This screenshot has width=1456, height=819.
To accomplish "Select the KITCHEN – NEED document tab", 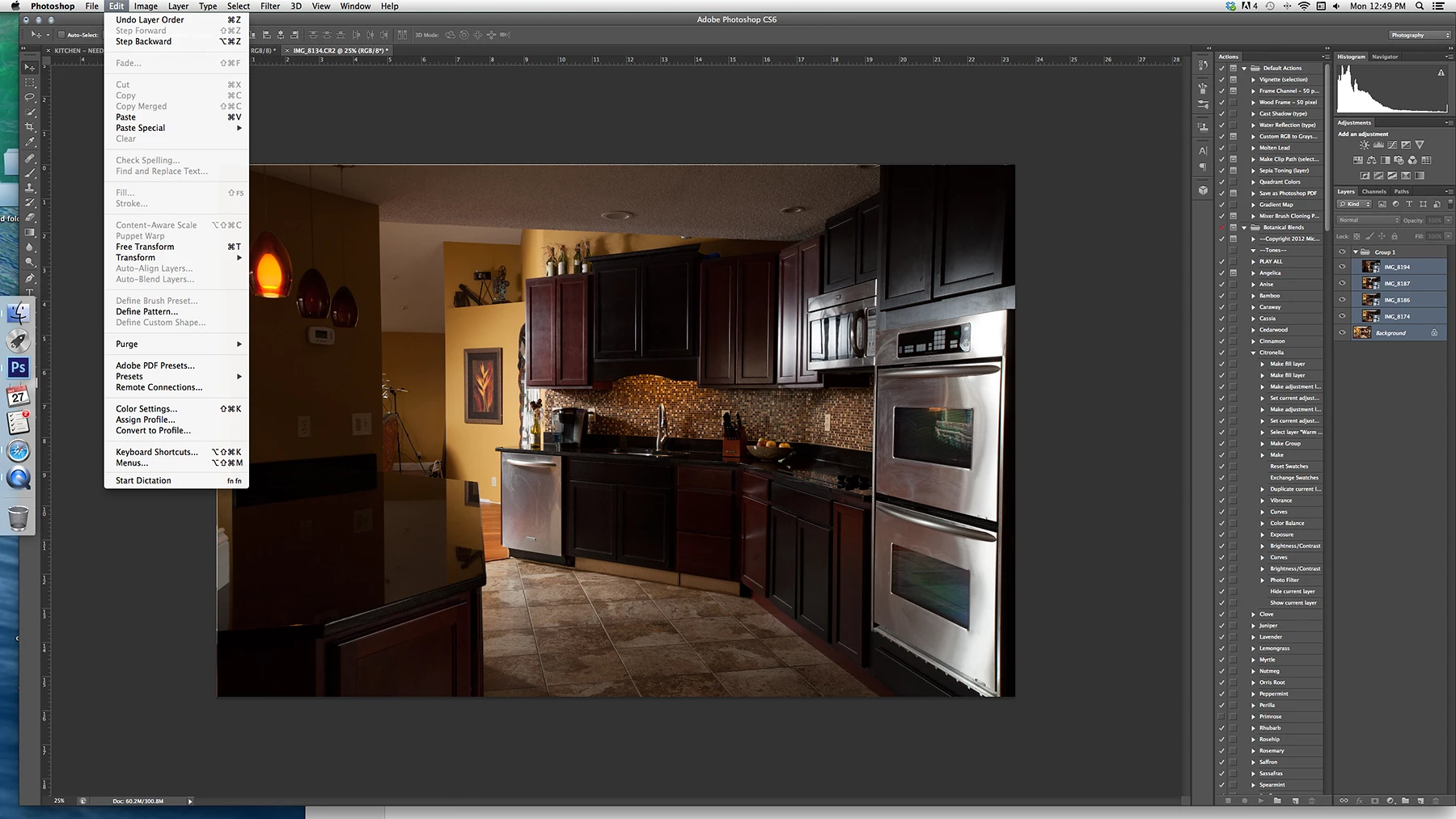I will (x=78, y=50).
